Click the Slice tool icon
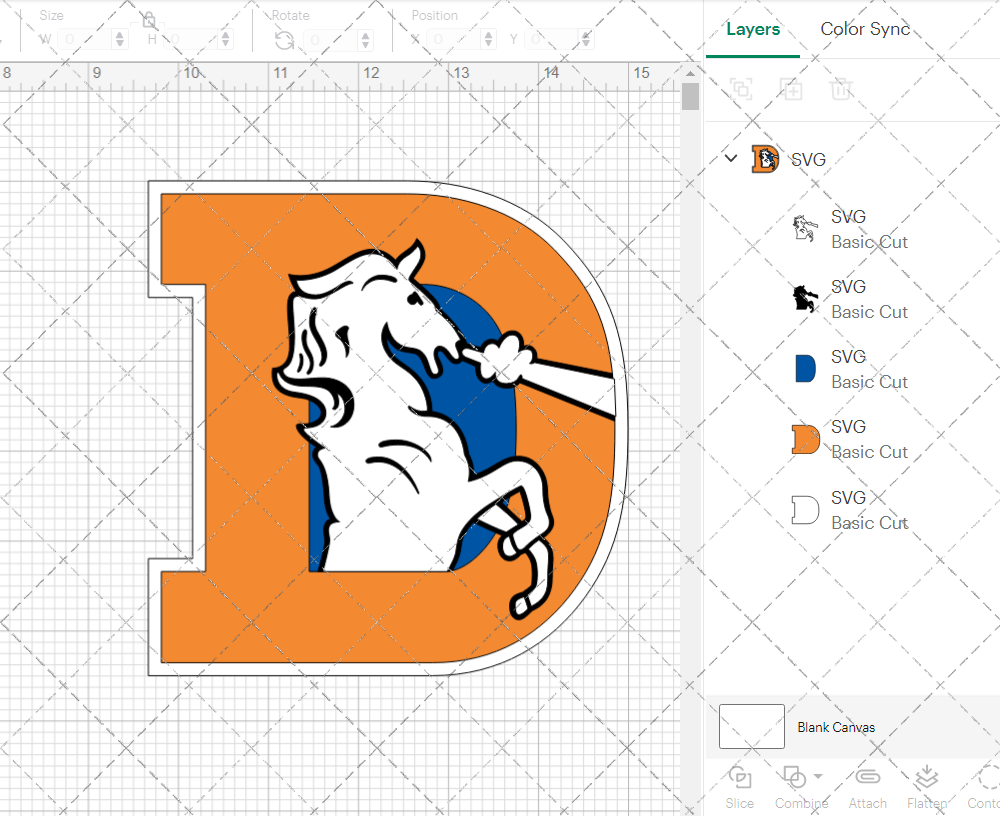The width and height of the screenshot is (1000, 816). (x=740, y=777)
